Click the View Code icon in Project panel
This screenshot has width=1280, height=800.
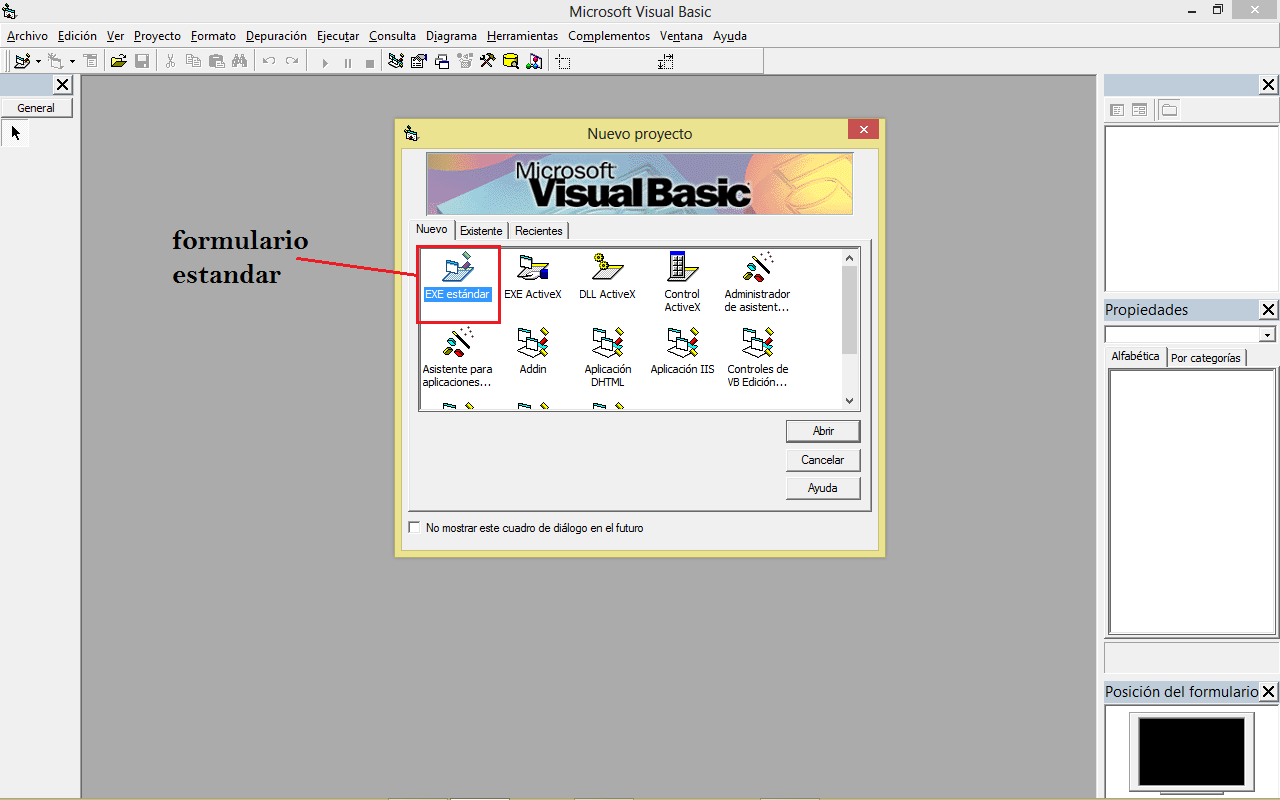pos(1117,109)
